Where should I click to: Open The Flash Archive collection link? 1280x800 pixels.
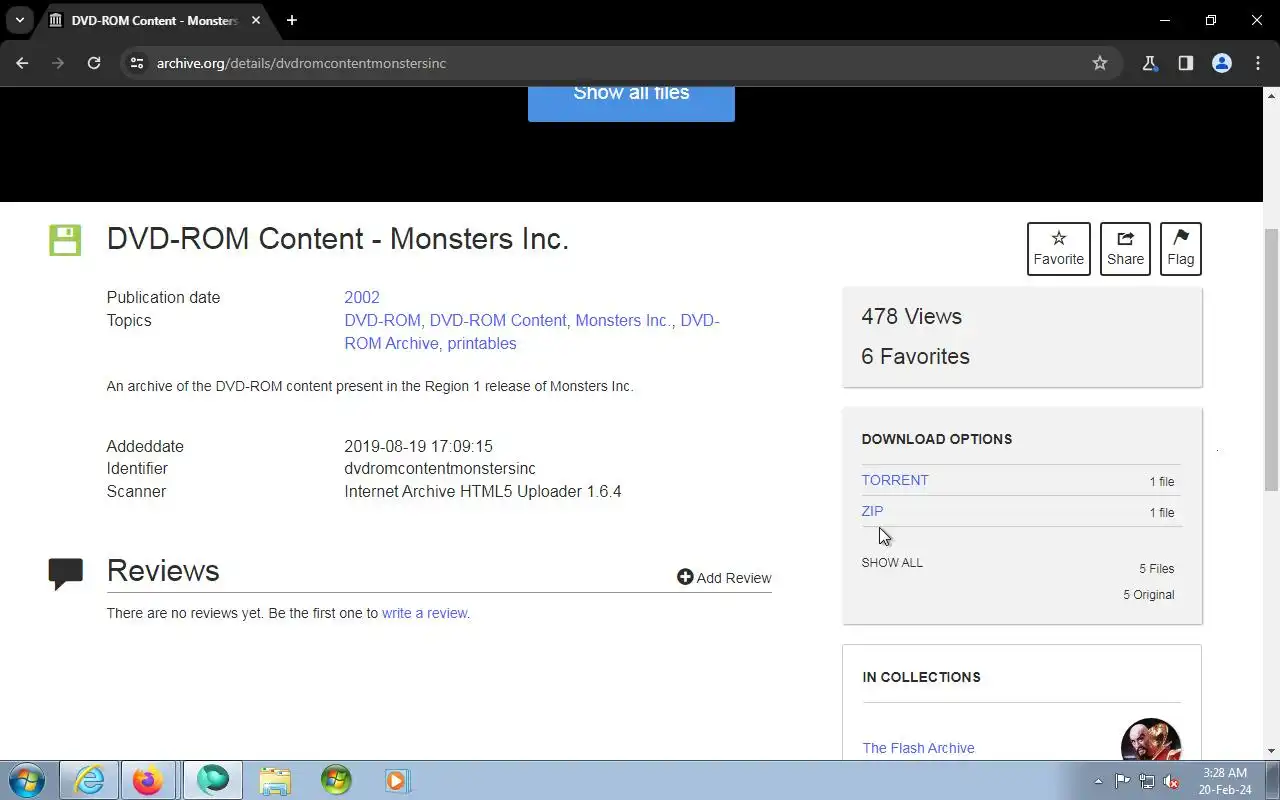click(x=918, y=748)
